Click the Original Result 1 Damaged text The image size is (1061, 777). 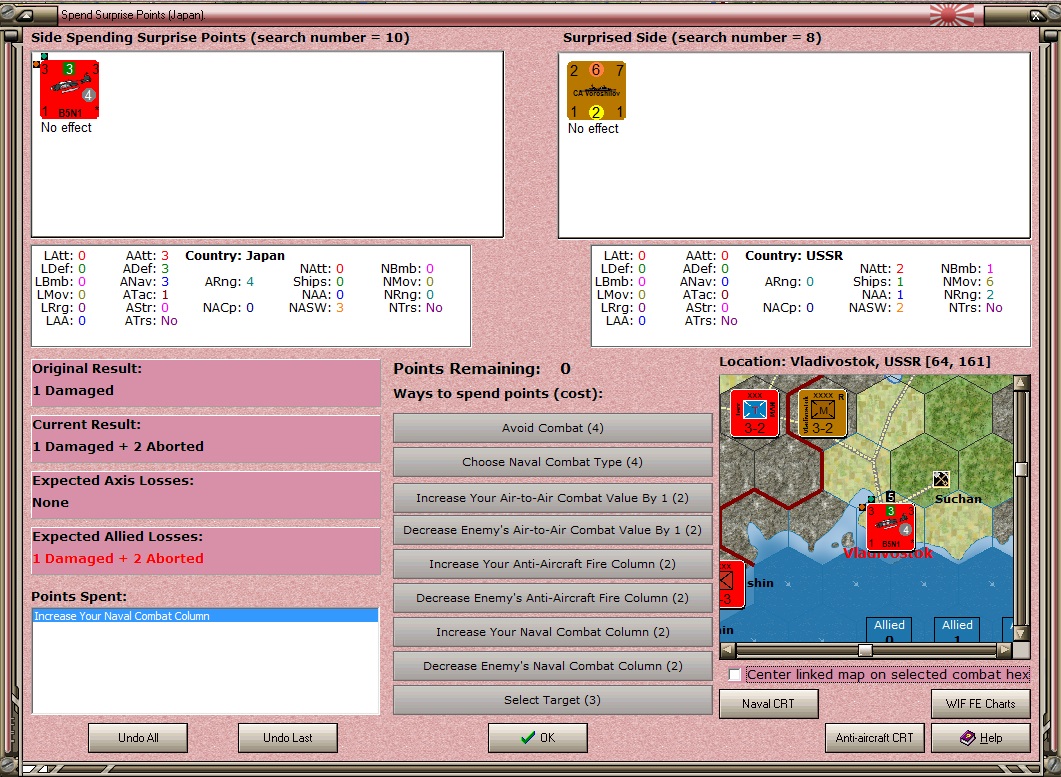(x=73, y=391)
